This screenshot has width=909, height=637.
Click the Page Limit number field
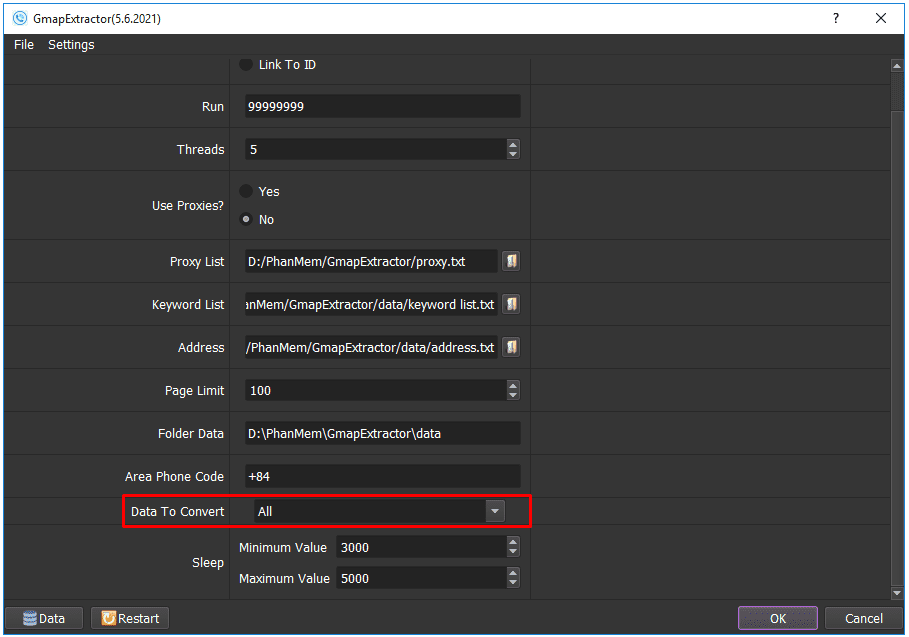point(376,391)
